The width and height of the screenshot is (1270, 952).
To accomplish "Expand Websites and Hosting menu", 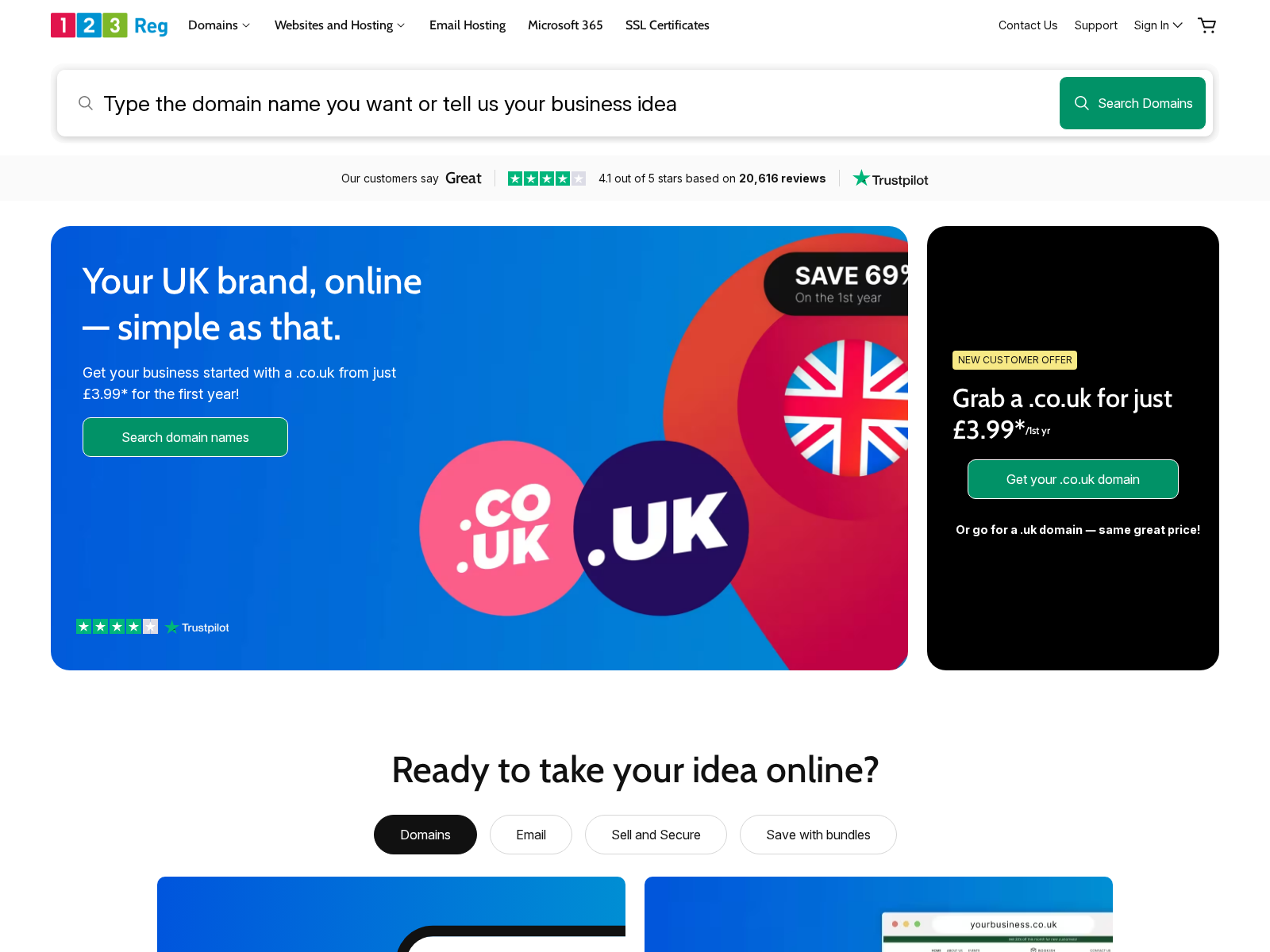I will click(x=340, y=25).
